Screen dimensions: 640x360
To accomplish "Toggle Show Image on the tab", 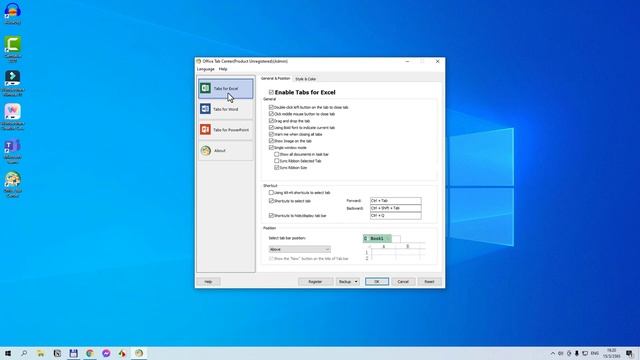I will (x=271, y=141).
